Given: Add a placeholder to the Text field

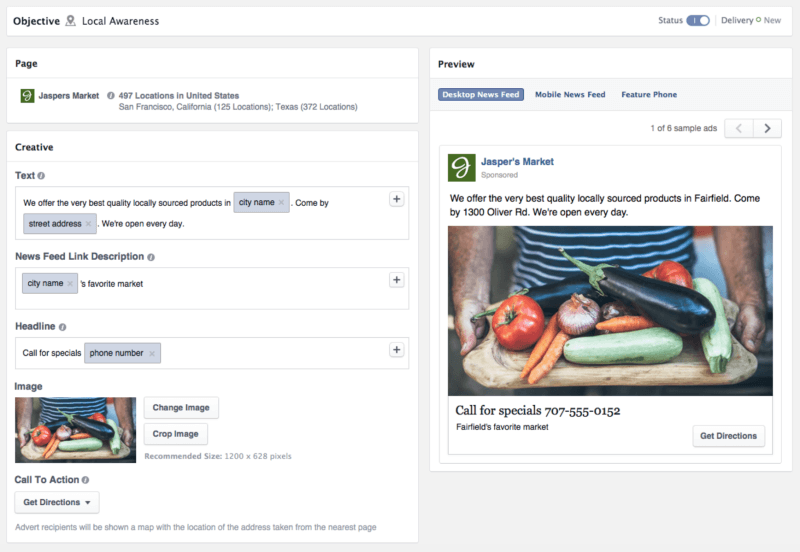Looking at the screenshot, I should 396,199.
